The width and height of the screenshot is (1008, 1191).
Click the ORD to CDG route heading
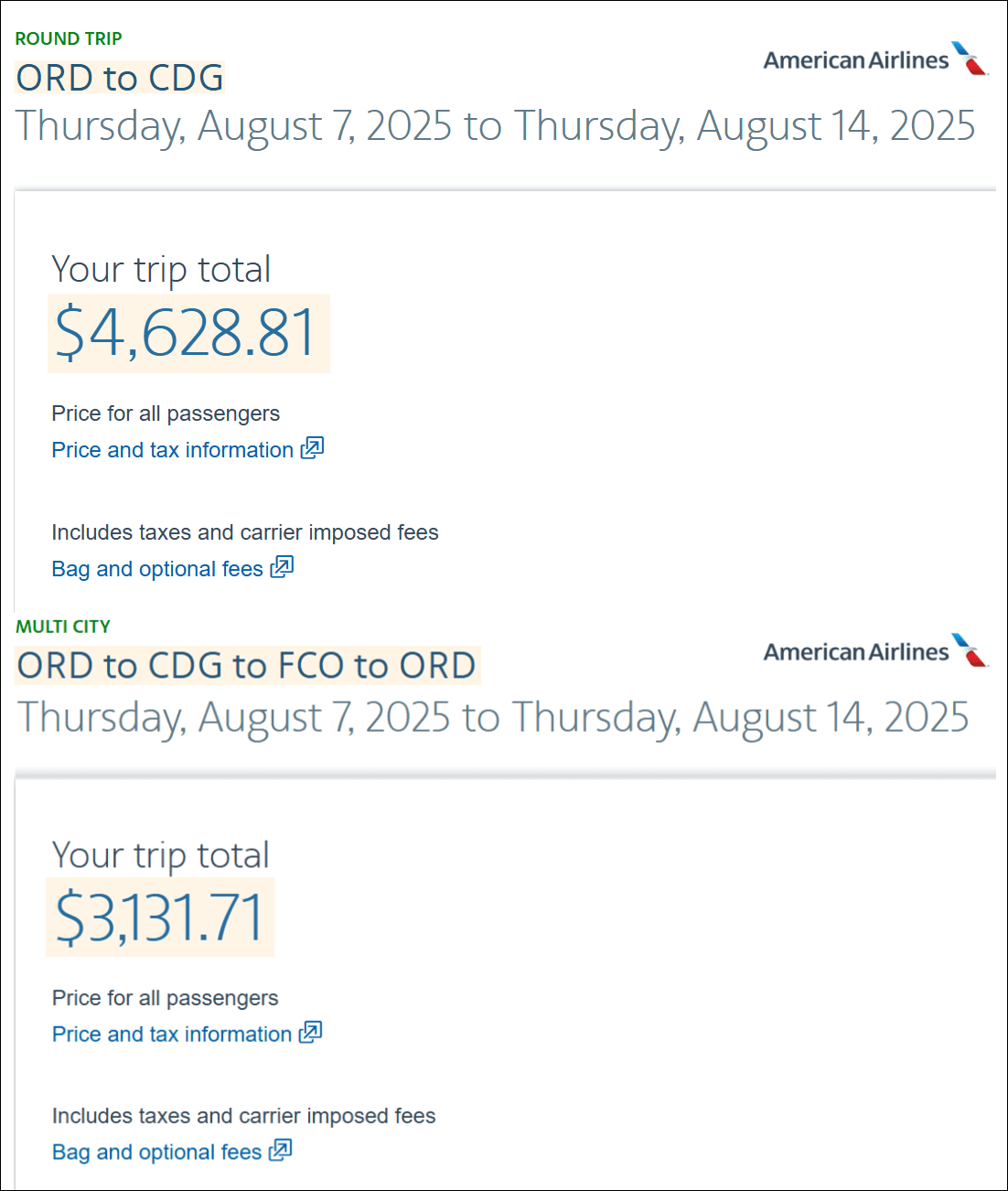(x=120, y=78)
